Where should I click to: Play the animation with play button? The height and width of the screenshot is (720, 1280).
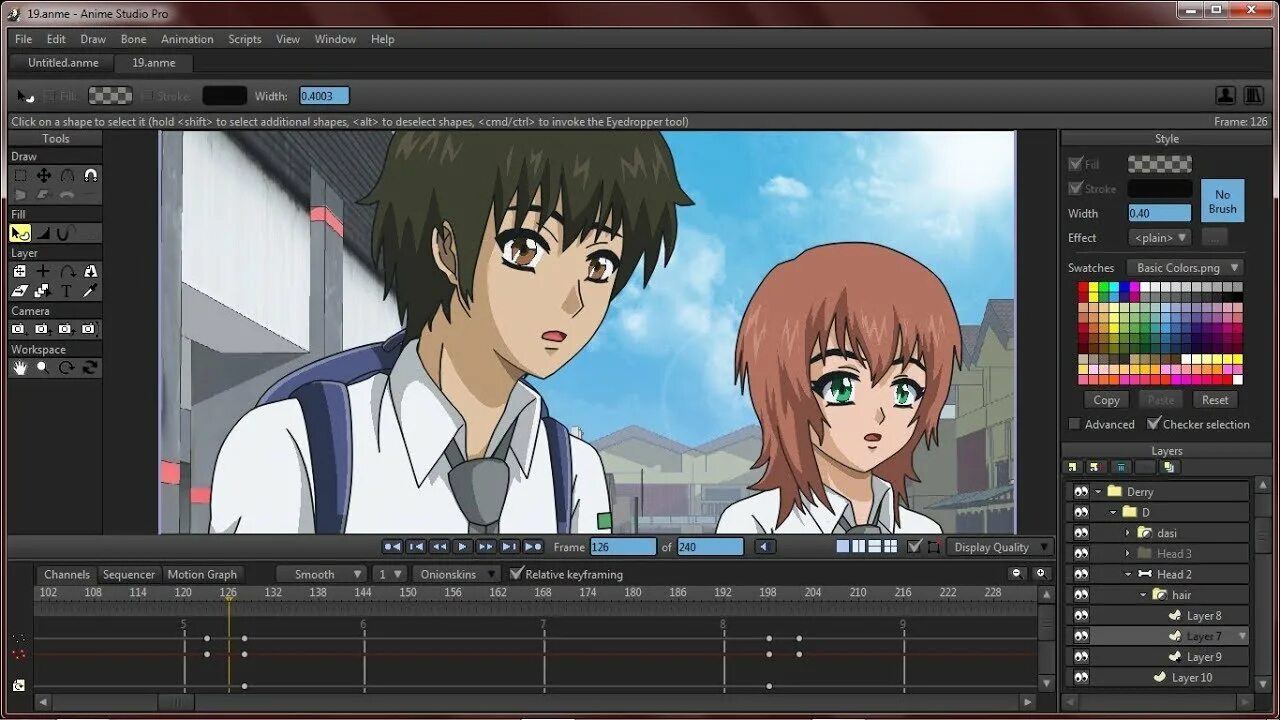point(462,547)
